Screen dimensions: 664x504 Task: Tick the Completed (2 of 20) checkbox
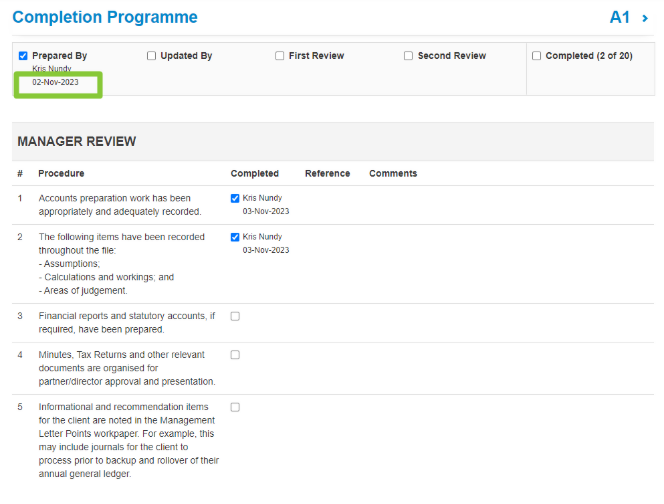537,56
